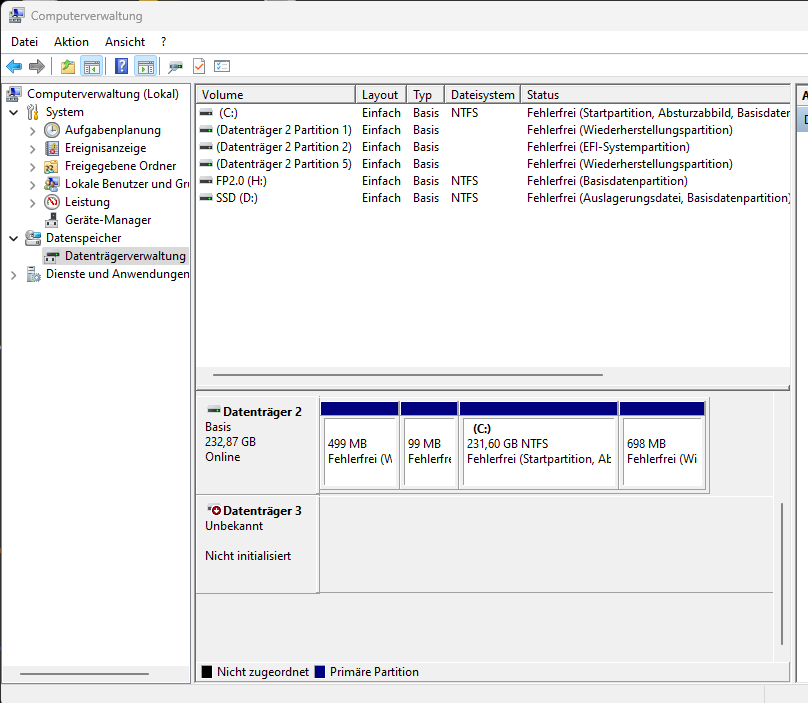Screen dimensions: 808x703
Task: Expand the Aufgabenplanung node
Action: coord(32,131)
